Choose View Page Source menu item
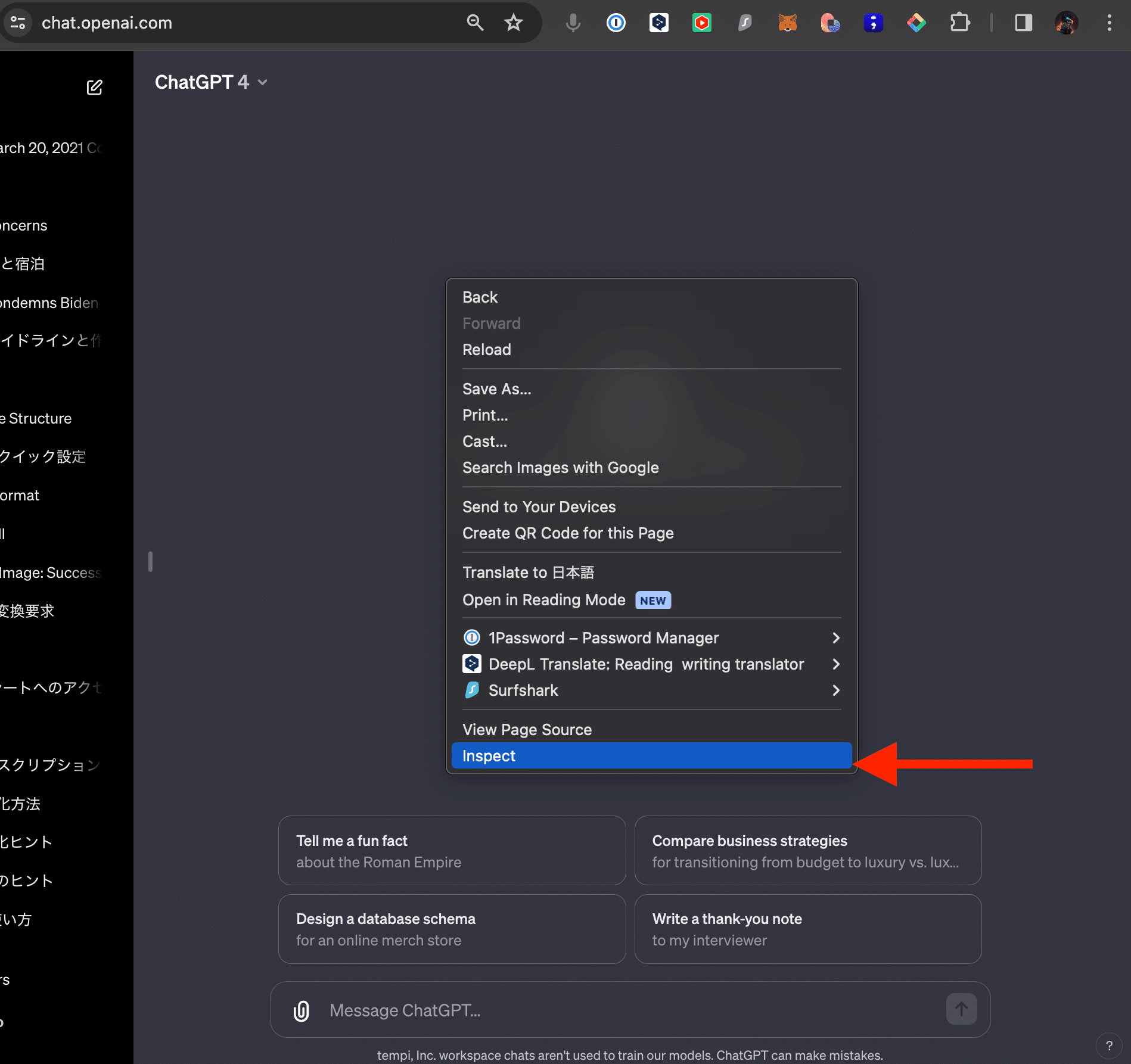This screenshot has height=1064, width=1131. coord(527,730)
